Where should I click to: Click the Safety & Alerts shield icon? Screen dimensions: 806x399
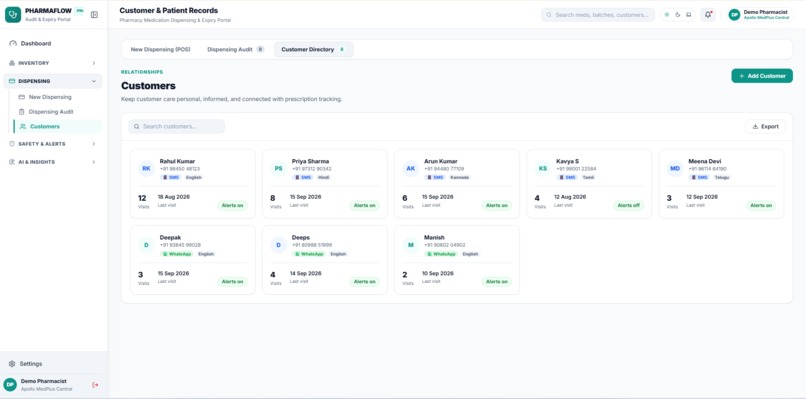[x=12, y=144]
